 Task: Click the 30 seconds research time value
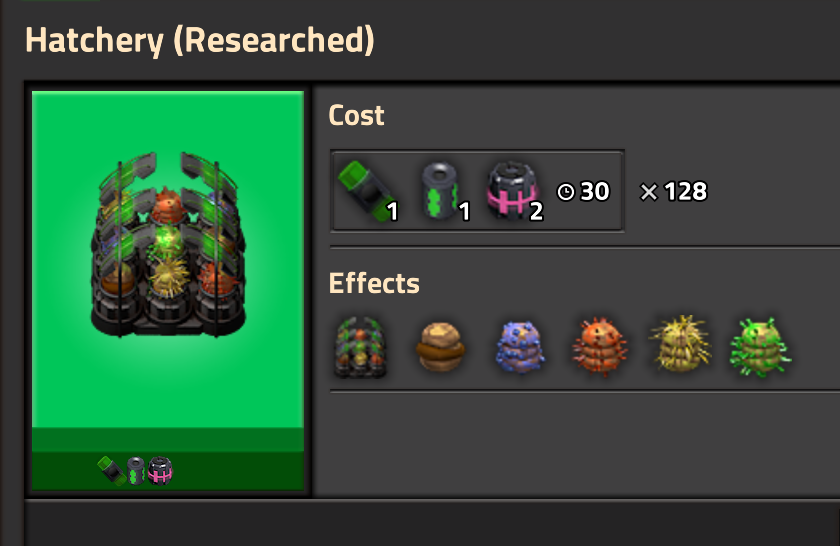595,191
